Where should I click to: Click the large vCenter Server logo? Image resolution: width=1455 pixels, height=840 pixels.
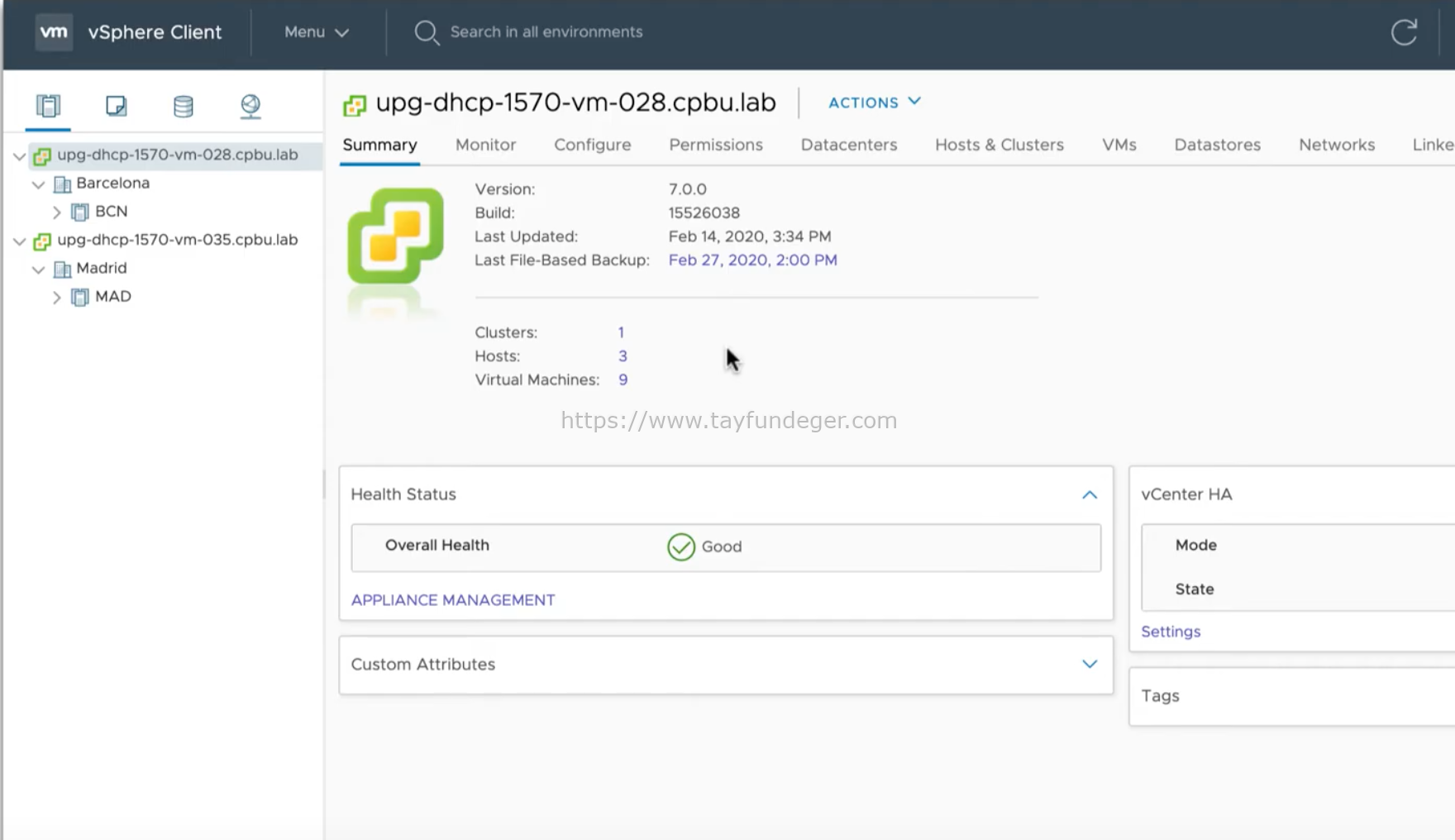pos(395,236)
